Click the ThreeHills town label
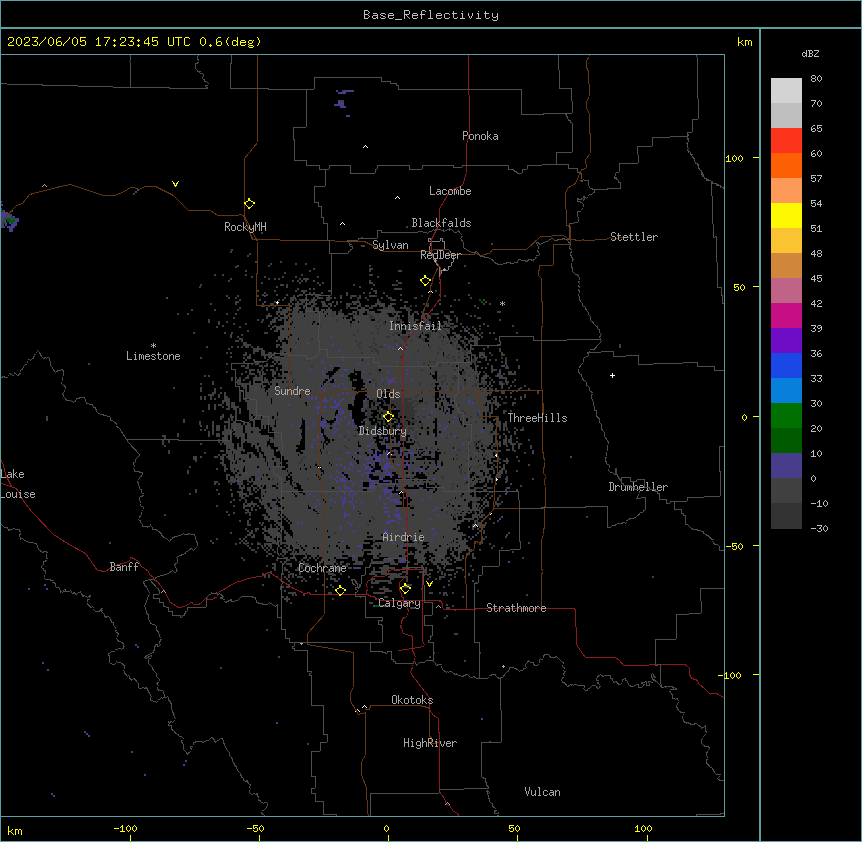The image size is (862, 842). pos(538,418)
